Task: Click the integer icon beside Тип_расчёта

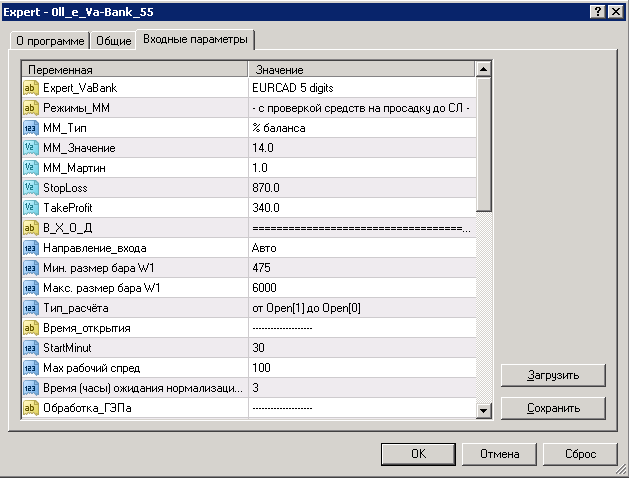Action: [x=31, y=308]
